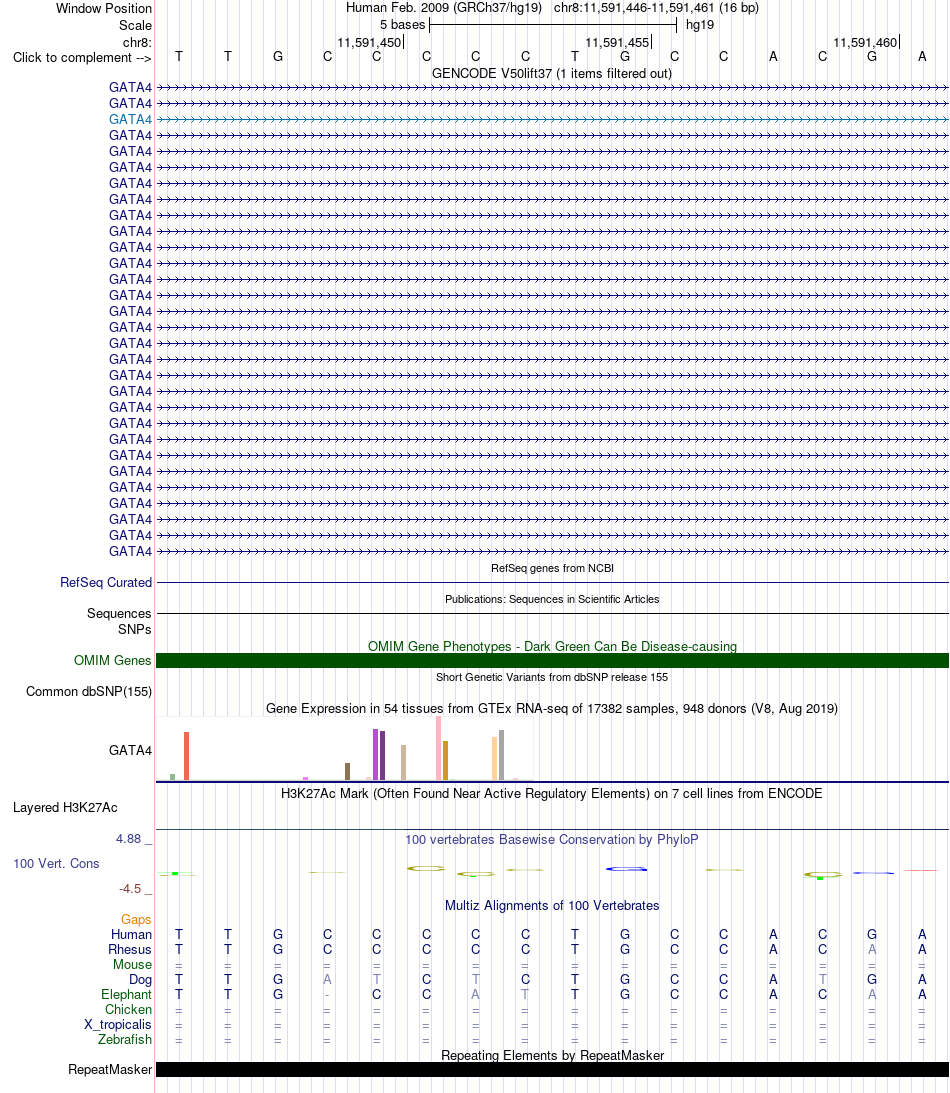Click the 'chr8:' ruler label
Viewport: 950px width, 1093px height.
(x=137, y=43)
